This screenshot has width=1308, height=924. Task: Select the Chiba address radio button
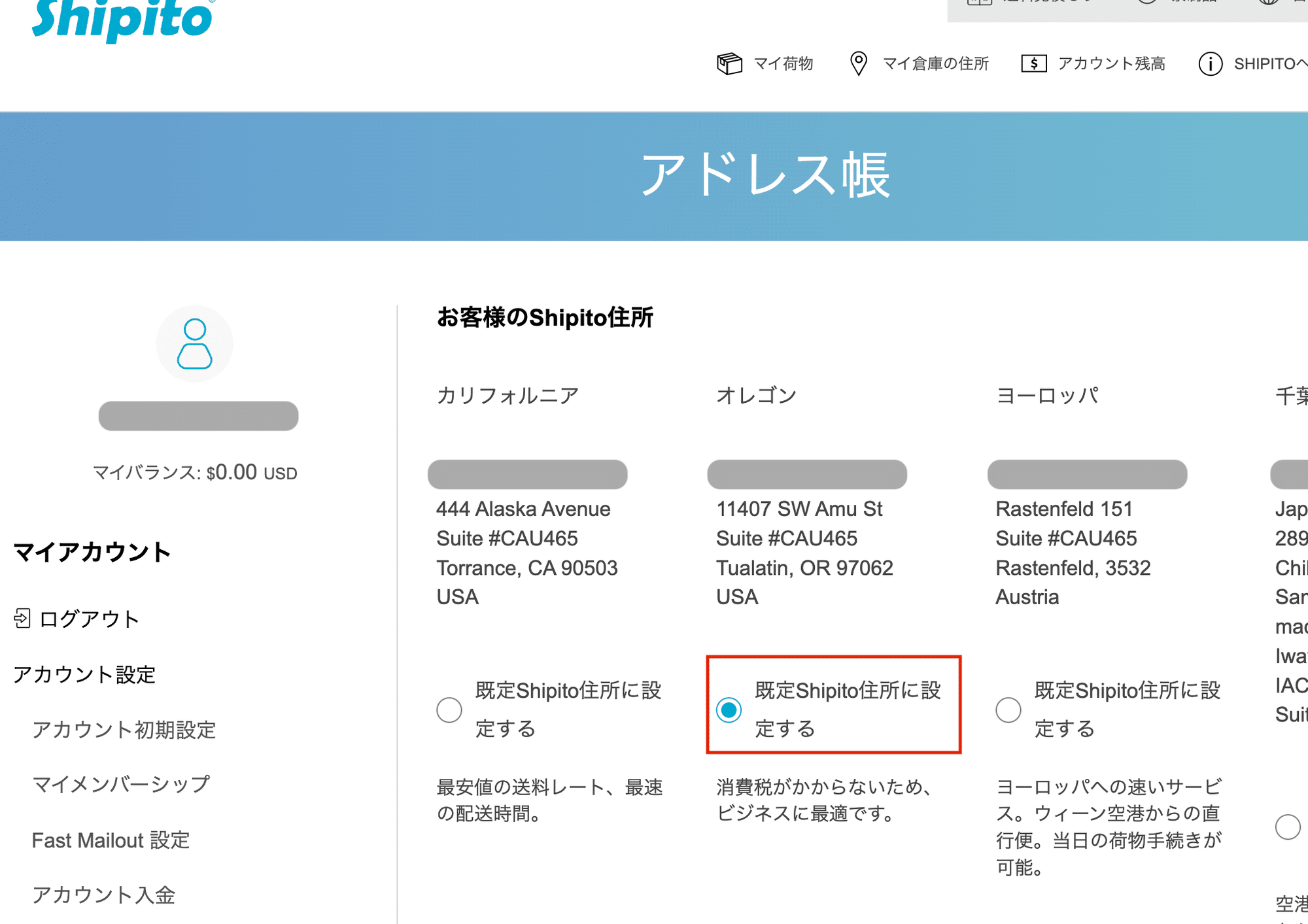pyautogui.click(x=1288, y=827)
